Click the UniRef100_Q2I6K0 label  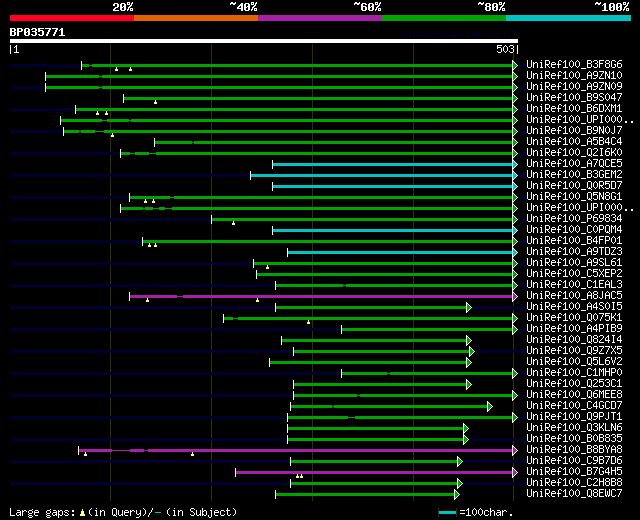coord(574,153)
